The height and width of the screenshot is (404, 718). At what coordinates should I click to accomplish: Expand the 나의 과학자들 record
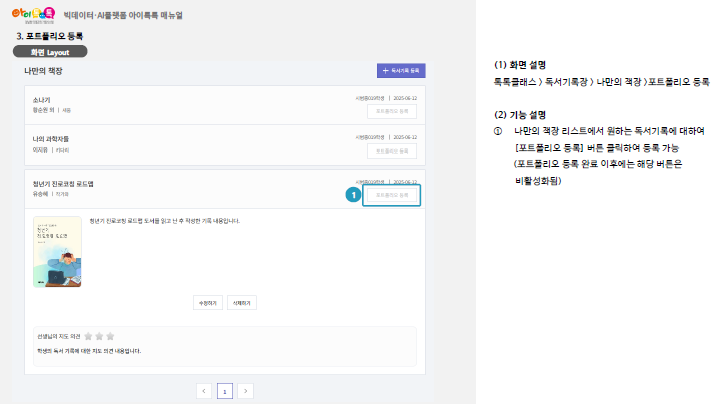point(51,138)
